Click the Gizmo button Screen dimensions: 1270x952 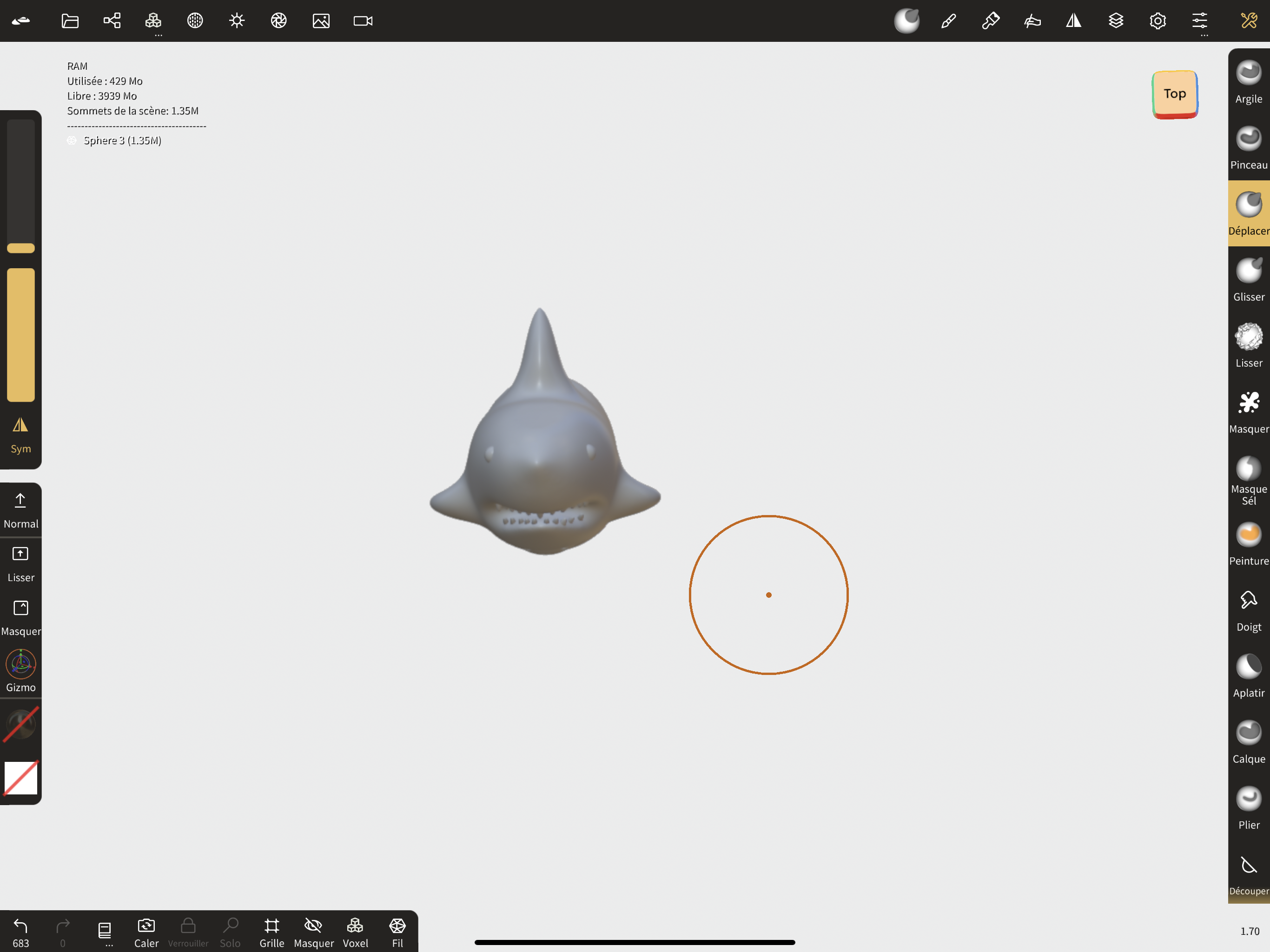pyautogui.click(x=20, y=670)
